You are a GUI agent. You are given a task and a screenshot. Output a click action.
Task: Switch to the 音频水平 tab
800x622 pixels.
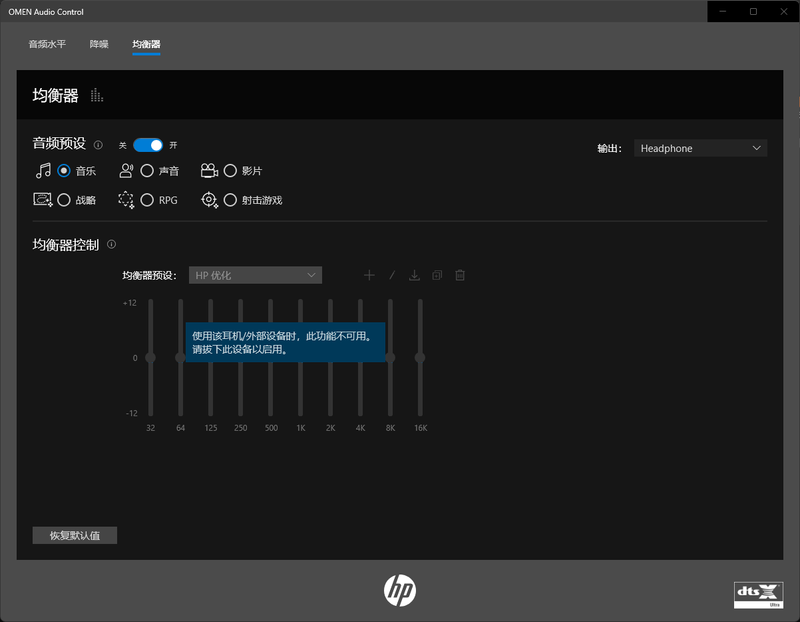tap(47, 44)
